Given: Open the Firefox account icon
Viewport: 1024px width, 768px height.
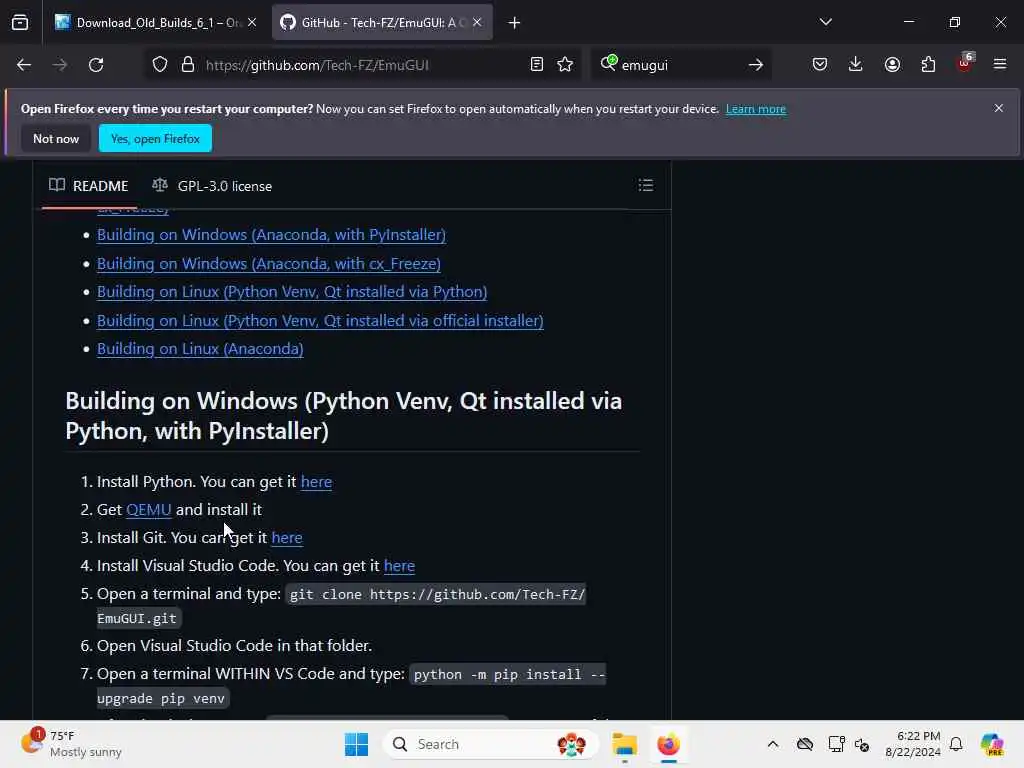Looking at the screenshot, I should (892, 65).
